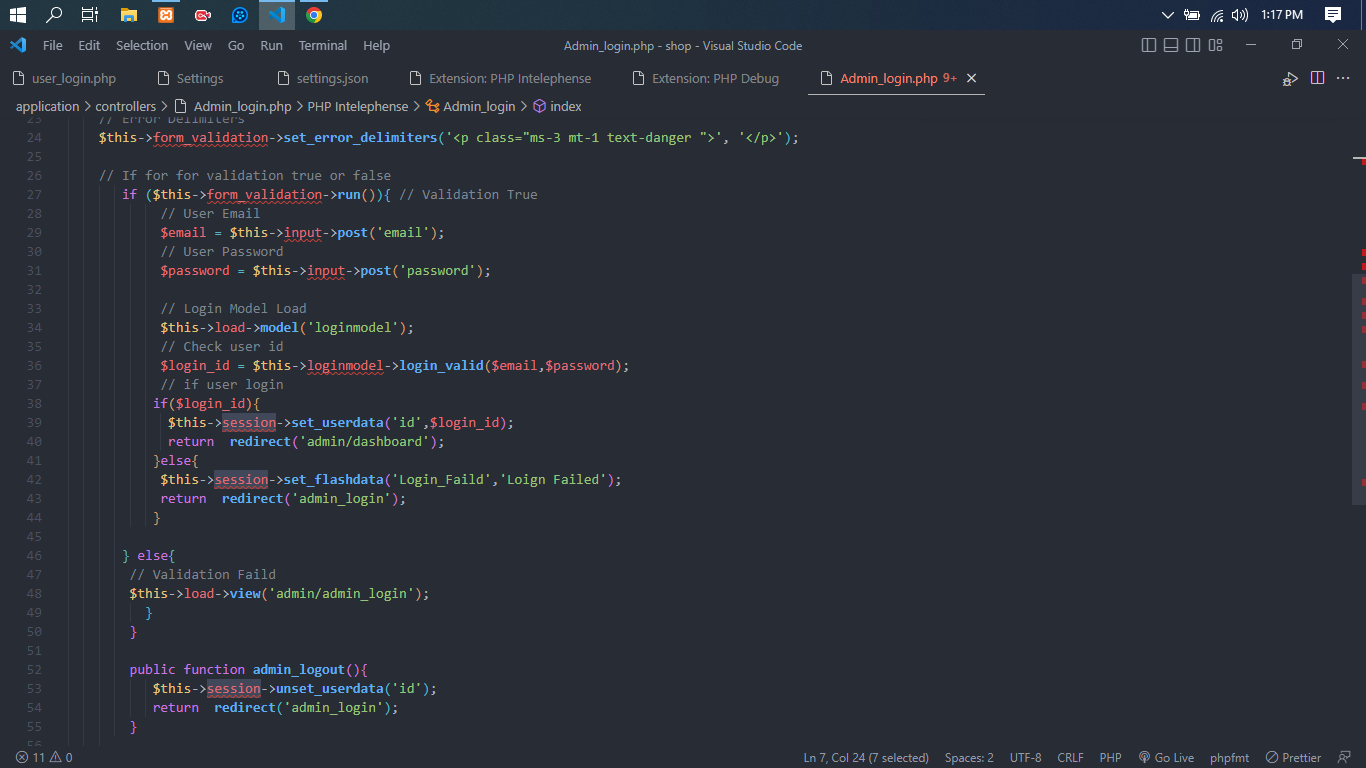Open the 1:17 PM clock flyout
Image resolution: width=1366 pixels, height=768 pixels.
click(x=1282, y=15)
